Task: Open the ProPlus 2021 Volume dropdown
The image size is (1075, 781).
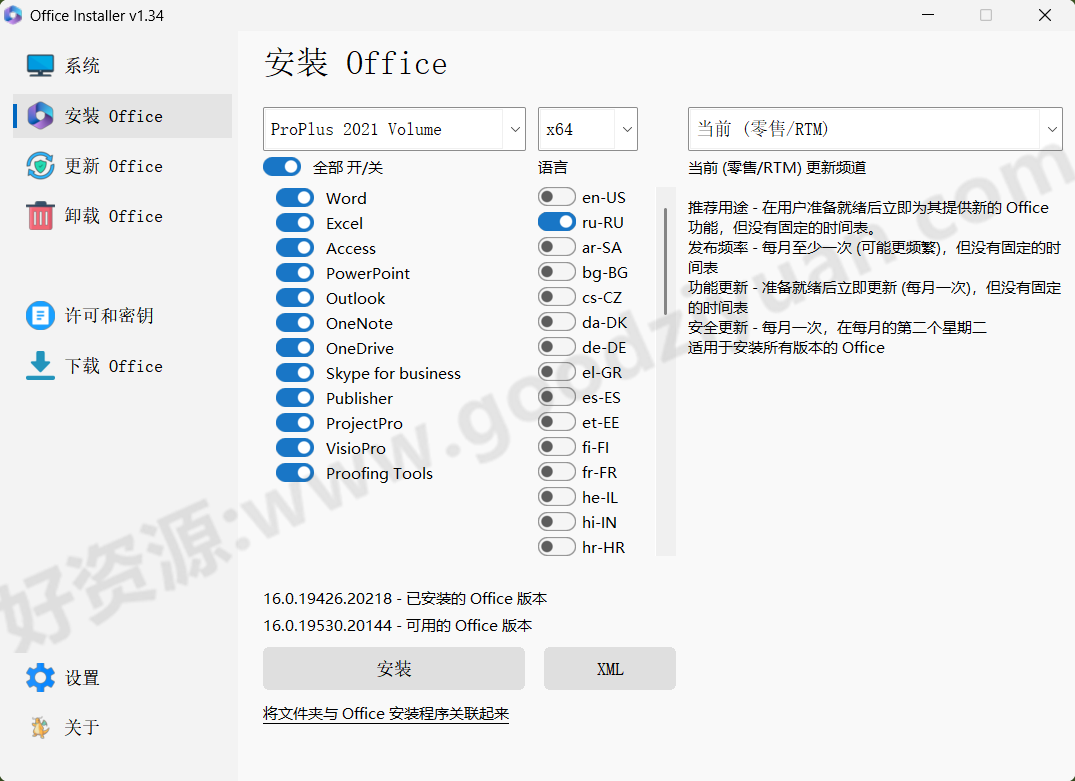Action: click(x=393, y=129)
